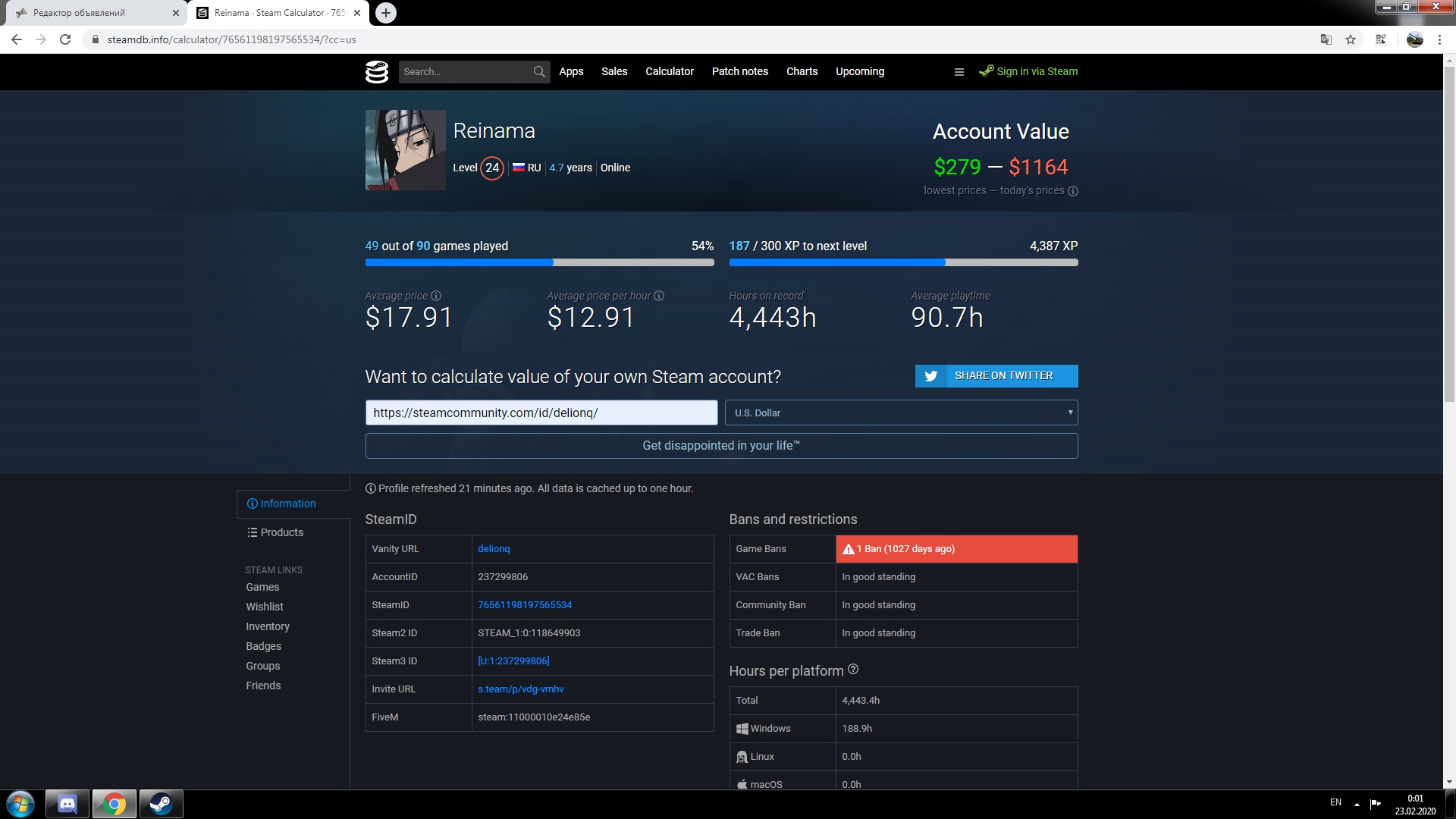
Task: Click the info icon beside Average price per hour
Action: click(659, 296)
